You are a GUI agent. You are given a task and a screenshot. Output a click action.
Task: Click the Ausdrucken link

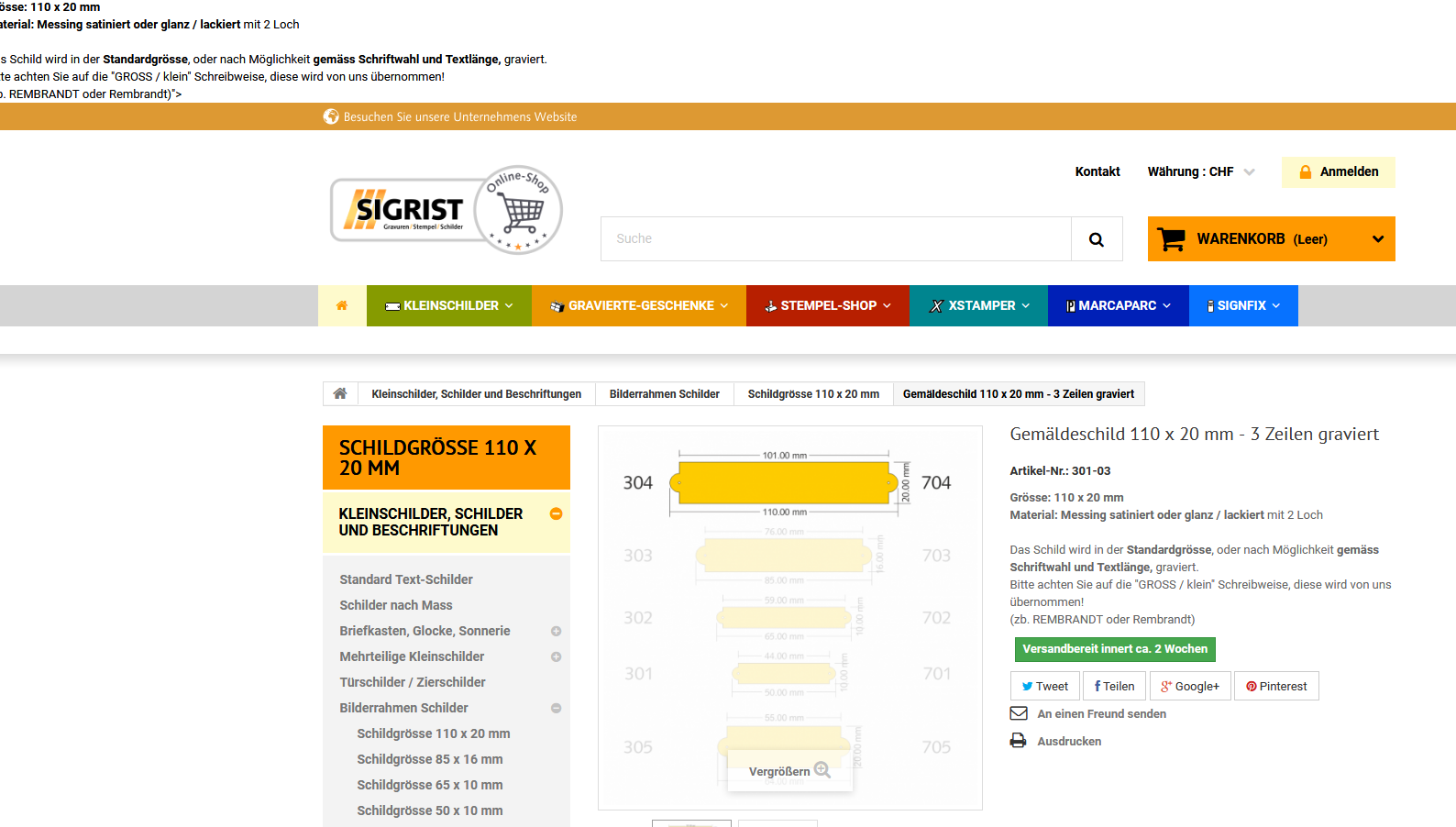coord(1069,742)
